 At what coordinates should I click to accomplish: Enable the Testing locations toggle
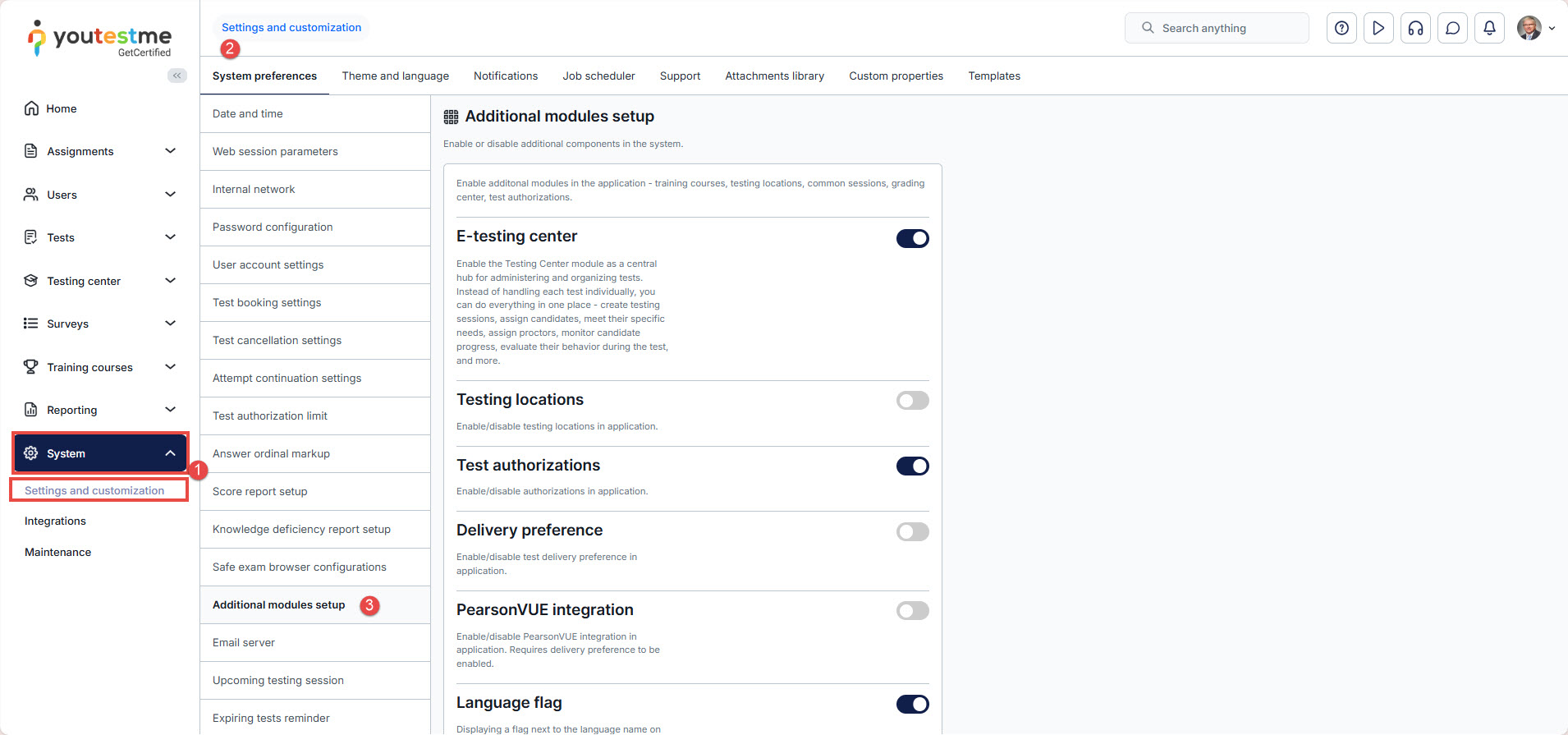click(912, 401)
